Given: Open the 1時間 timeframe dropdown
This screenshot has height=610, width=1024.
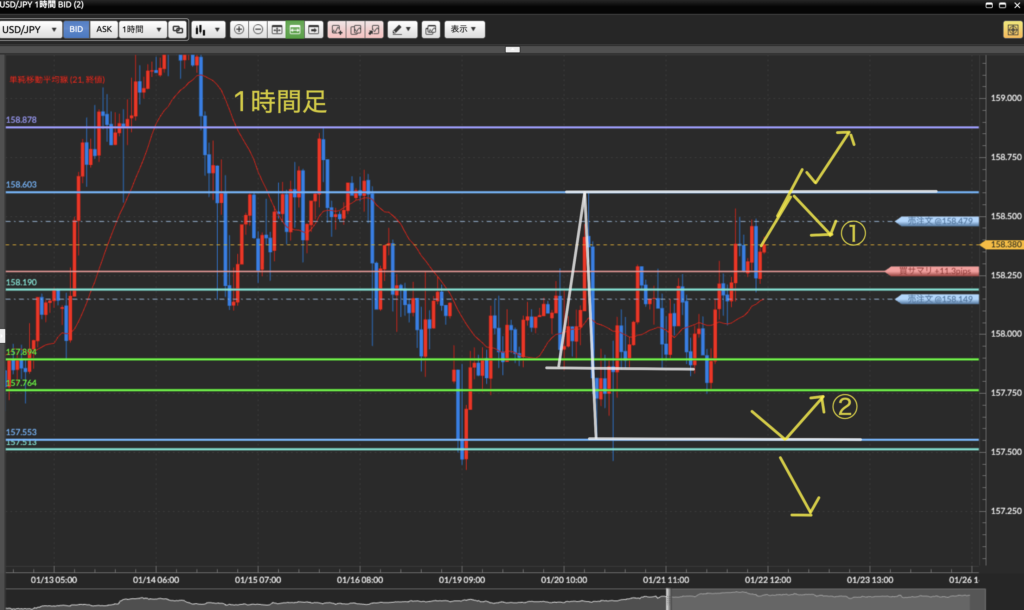Looking at the screenshot, I should [140, 30].
